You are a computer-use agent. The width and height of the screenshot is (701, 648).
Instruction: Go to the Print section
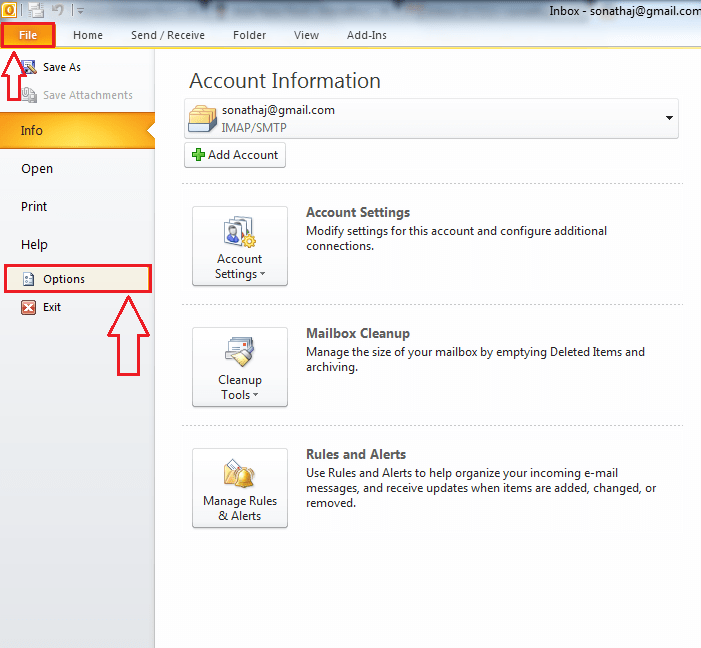pos(34,206)
